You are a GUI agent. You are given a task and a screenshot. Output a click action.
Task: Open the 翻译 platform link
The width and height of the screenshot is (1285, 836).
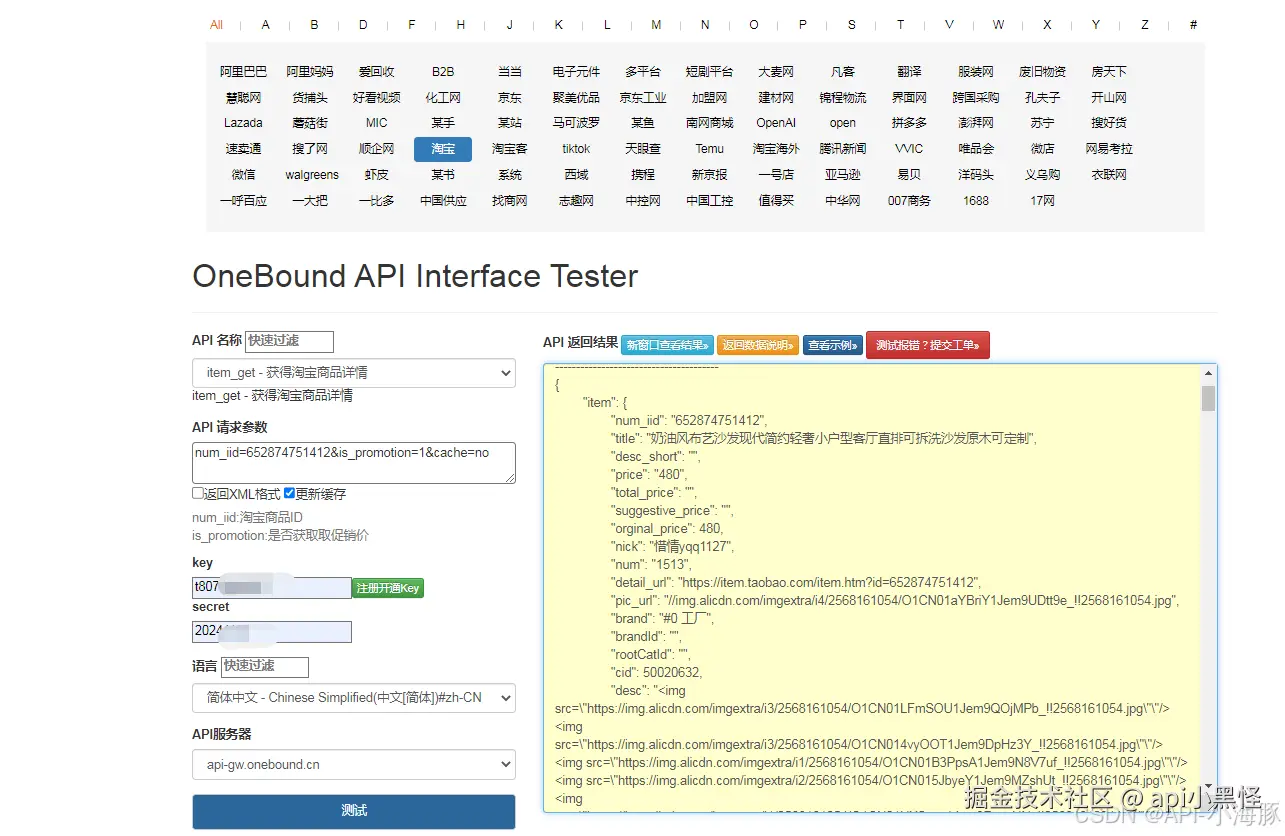click(909, 72)
